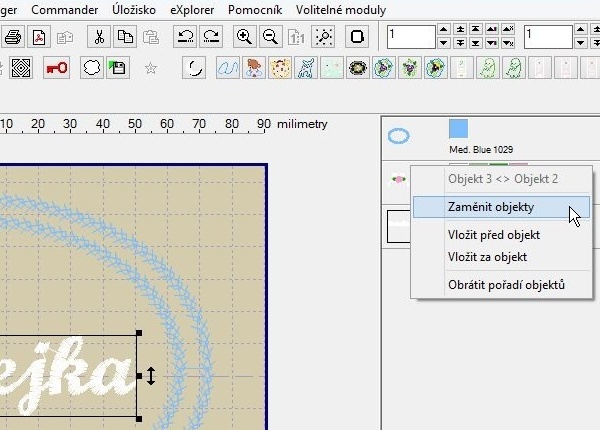Click the rounded square outline button
600x430 pixels.
click(358, 38)
